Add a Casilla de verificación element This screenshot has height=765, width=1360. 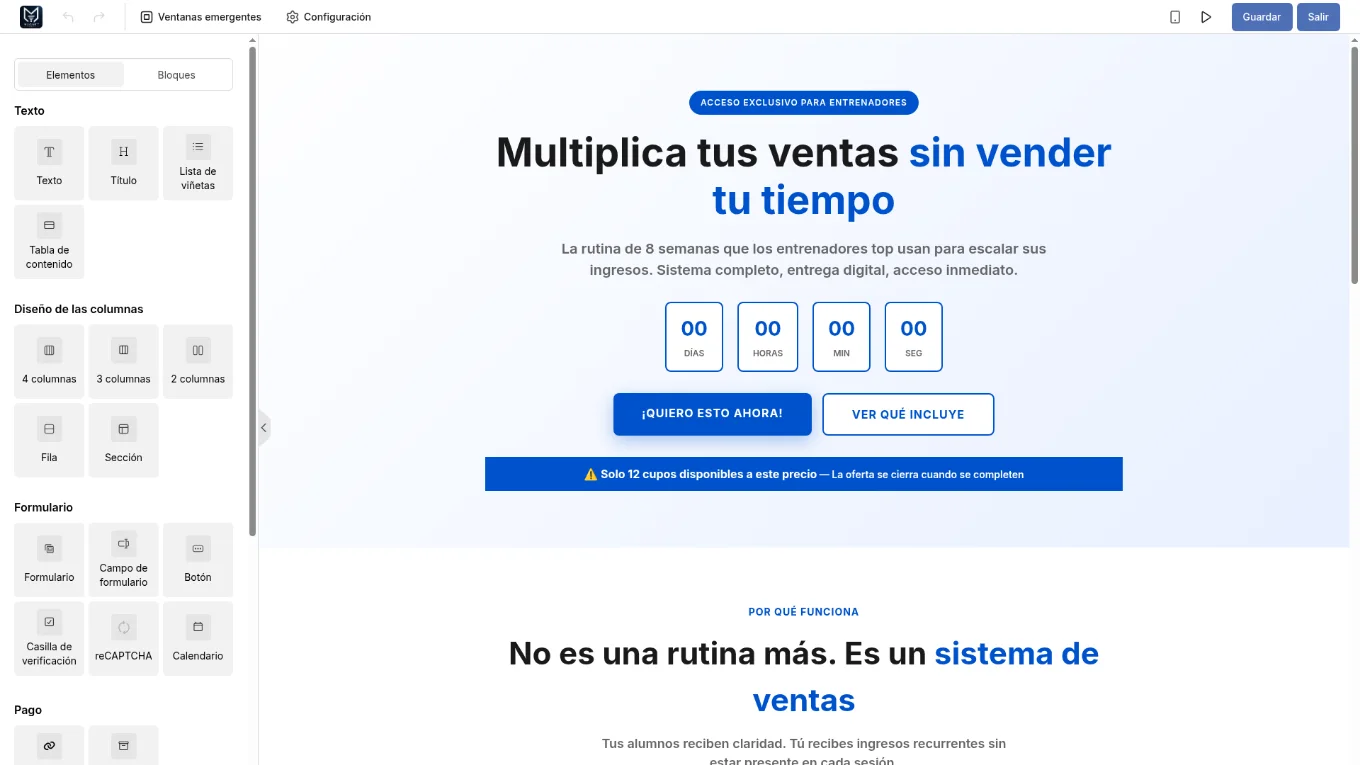point(49,638)
